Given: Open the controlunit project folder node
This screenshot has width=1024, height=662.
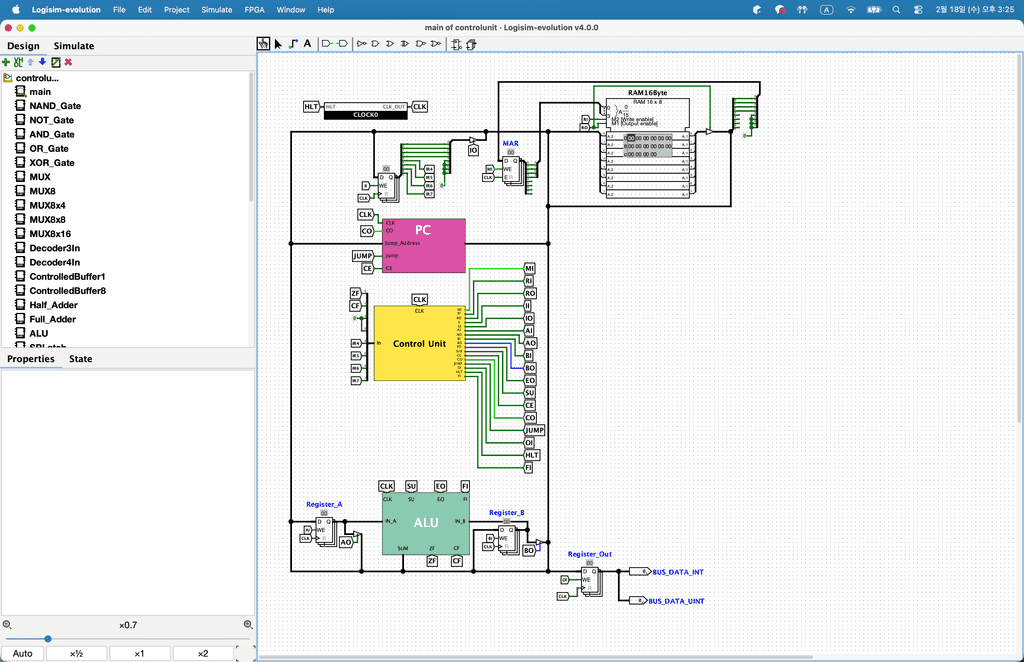Looking at the screenshot, I should (x=38, y=77).
